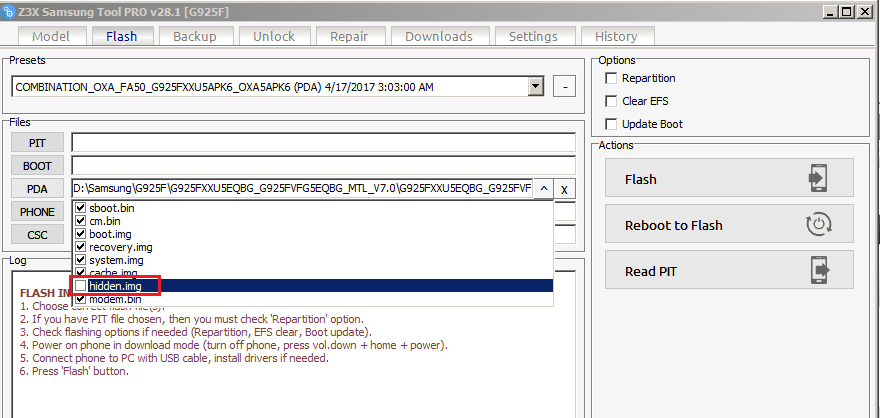
Task: Switch to the Downloads tab
Action: tap(439, 36)
